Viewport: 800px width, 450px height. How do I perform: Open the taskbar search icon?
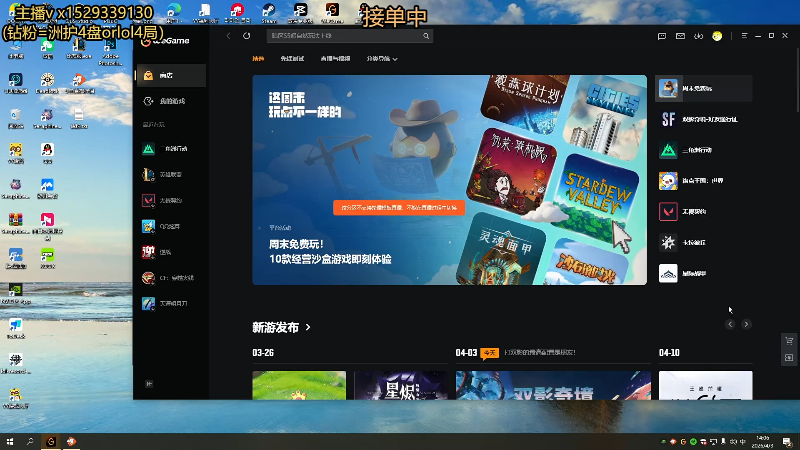click(30, 442)
